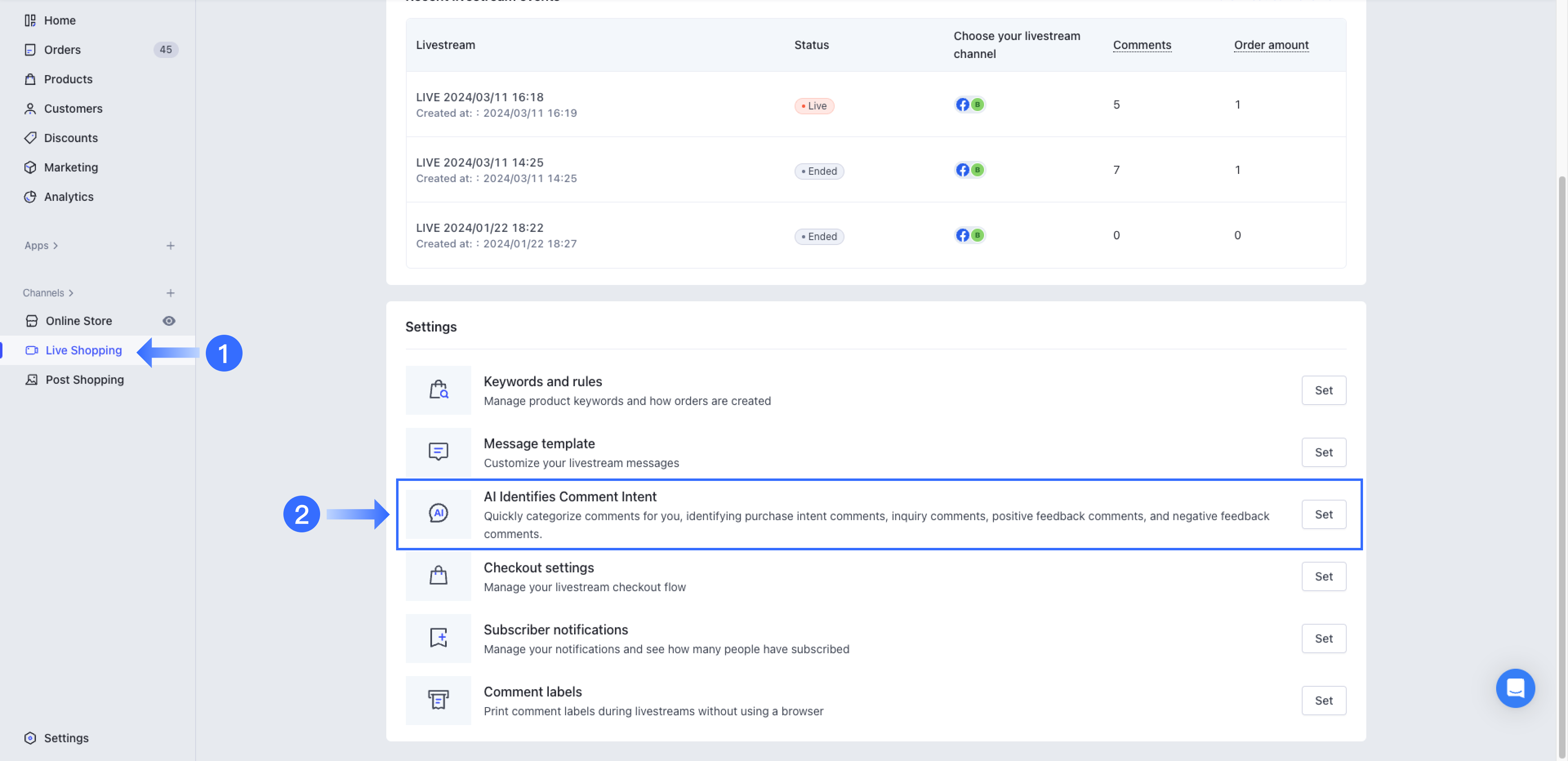
Task: Add a new app with plus icon
Action: (170, 245)
